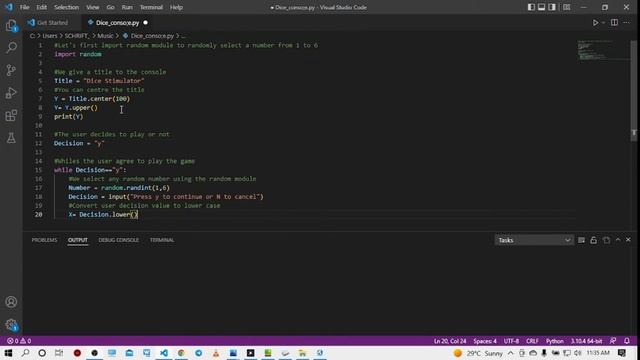
Task: Open the Selection menu
Action: 66,7
